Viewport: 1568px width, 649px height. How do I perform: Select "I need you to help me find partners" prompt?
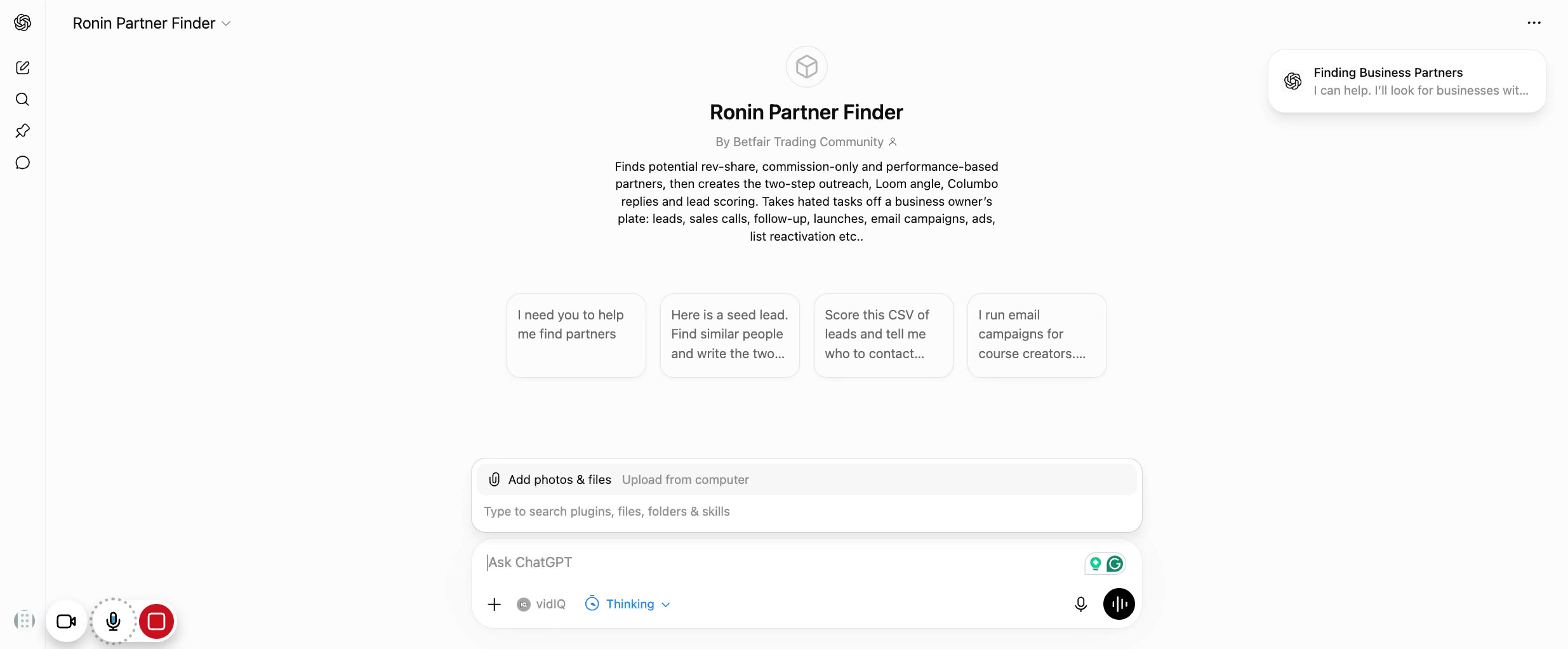[576, 335]
